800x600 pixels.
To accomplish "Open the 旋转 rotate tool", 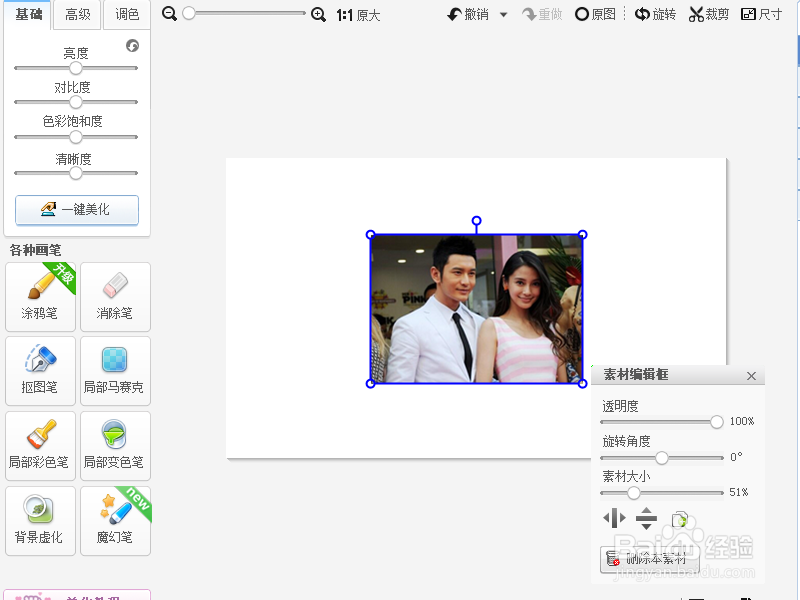I will tap(655, 14).
